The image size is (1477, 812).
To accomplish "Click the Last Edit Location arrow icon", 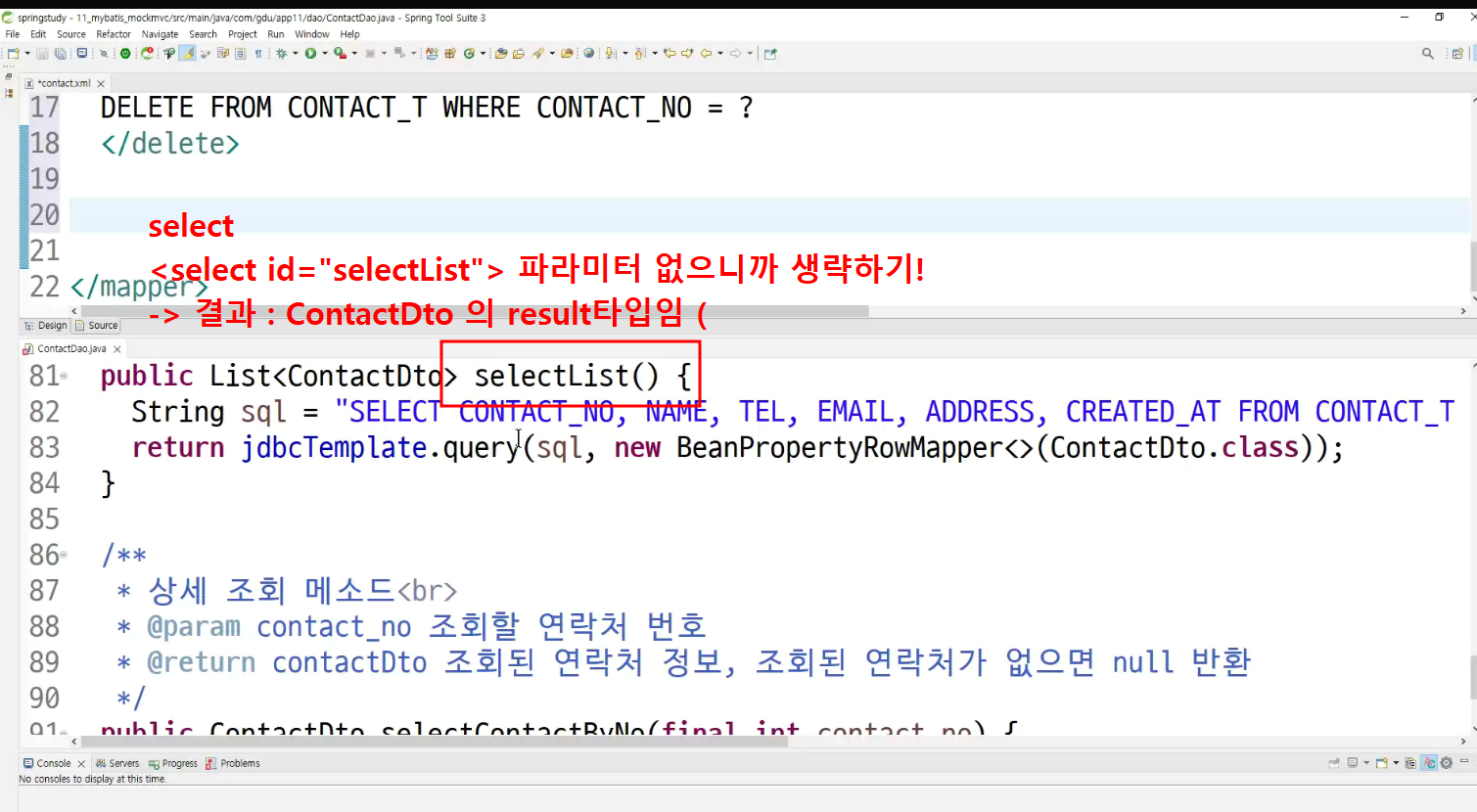I will click(669, 54).
